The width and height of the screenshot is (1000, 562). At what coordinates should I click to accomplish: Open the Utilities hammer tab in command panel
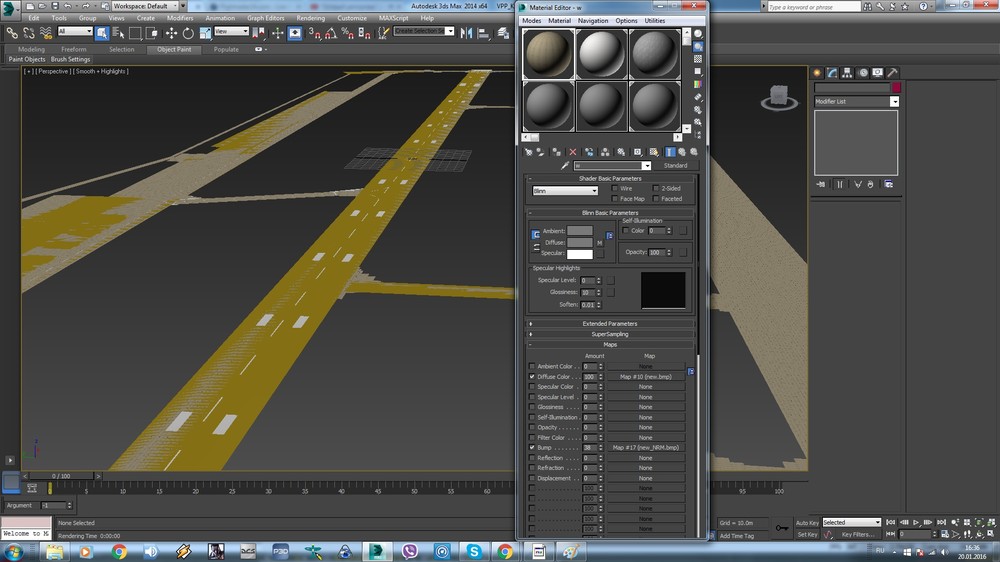(x=892, y=73)
